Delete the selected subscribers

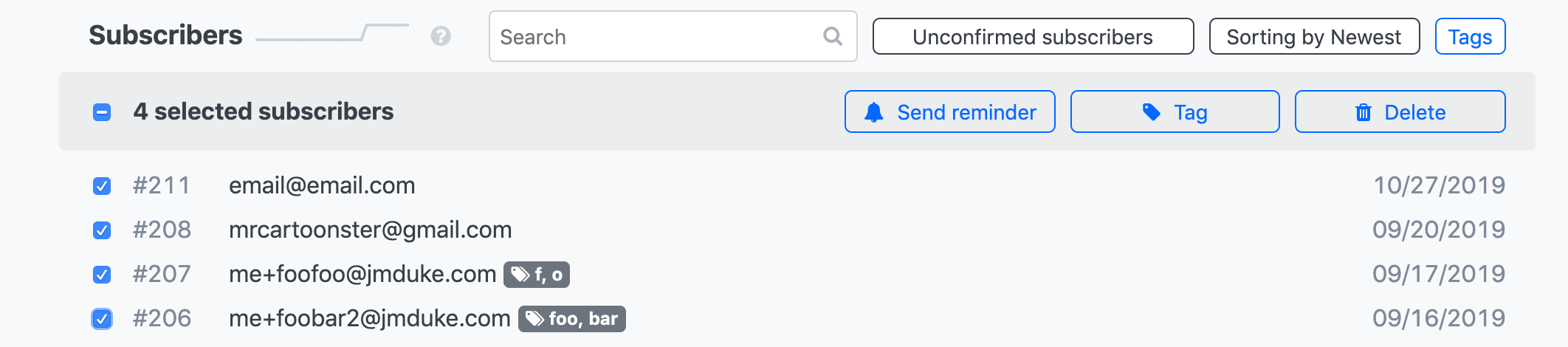(x=1400, y=112)
